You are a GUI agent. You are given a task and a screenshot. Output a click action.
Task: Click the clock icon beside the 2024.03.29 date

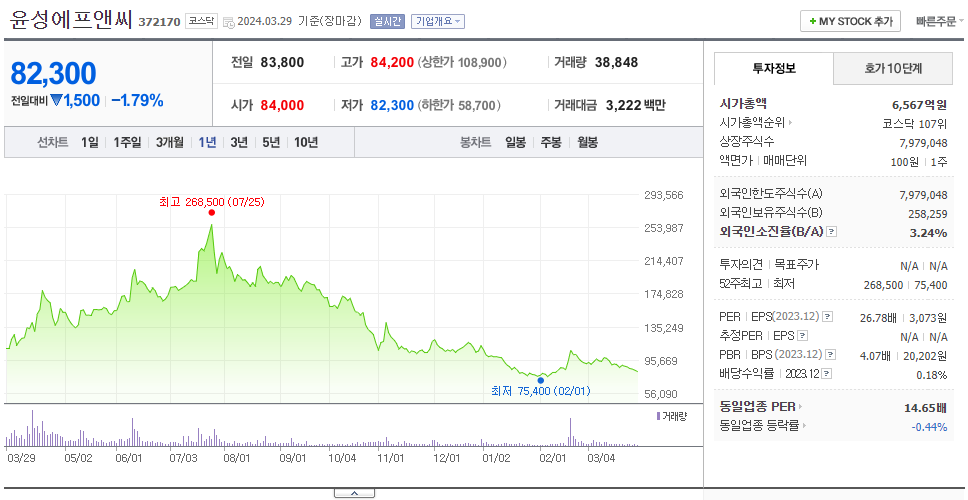(228, 22)
